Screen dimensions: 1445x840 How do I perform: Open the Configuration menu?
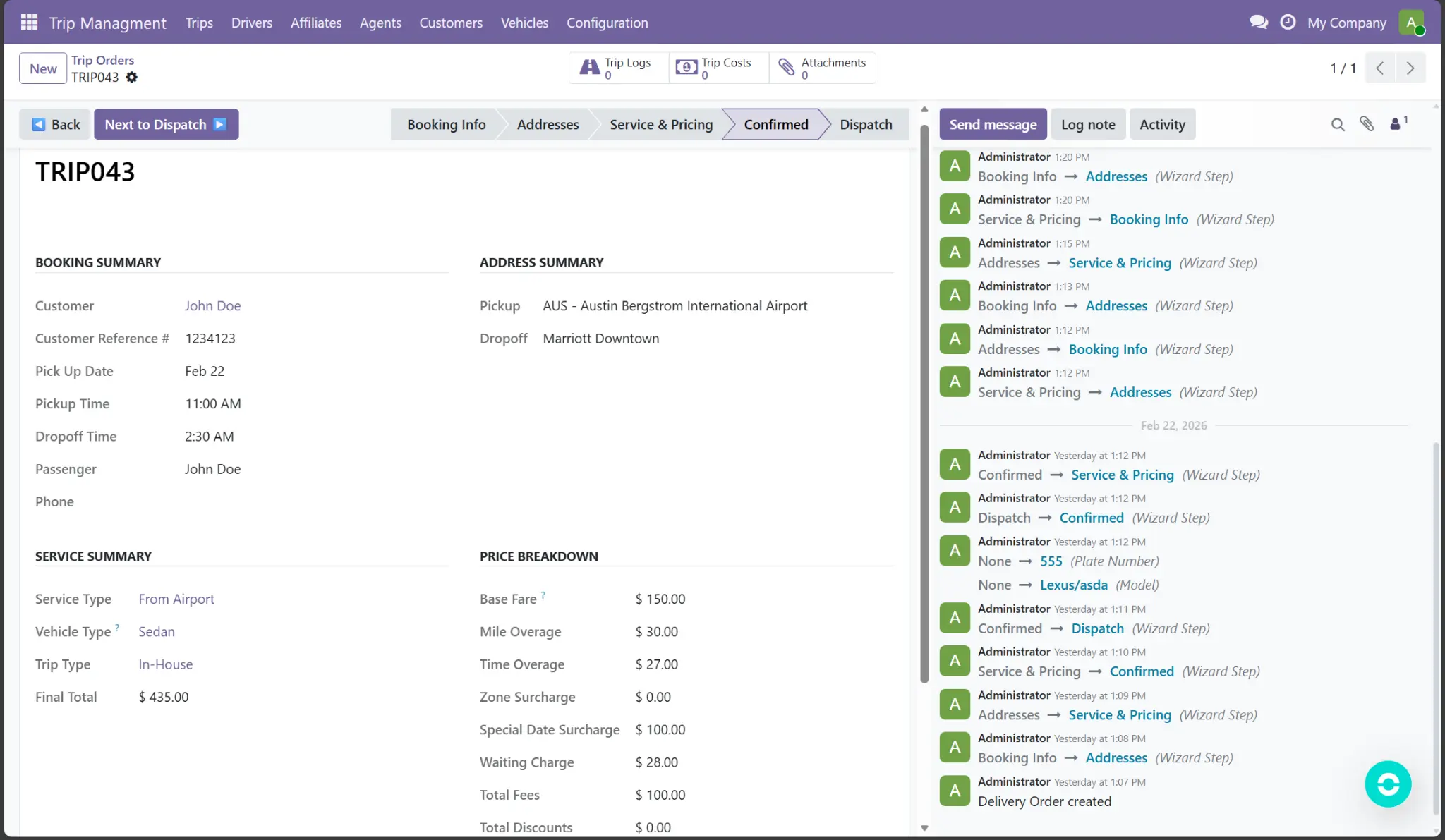[x=607, y=23]
